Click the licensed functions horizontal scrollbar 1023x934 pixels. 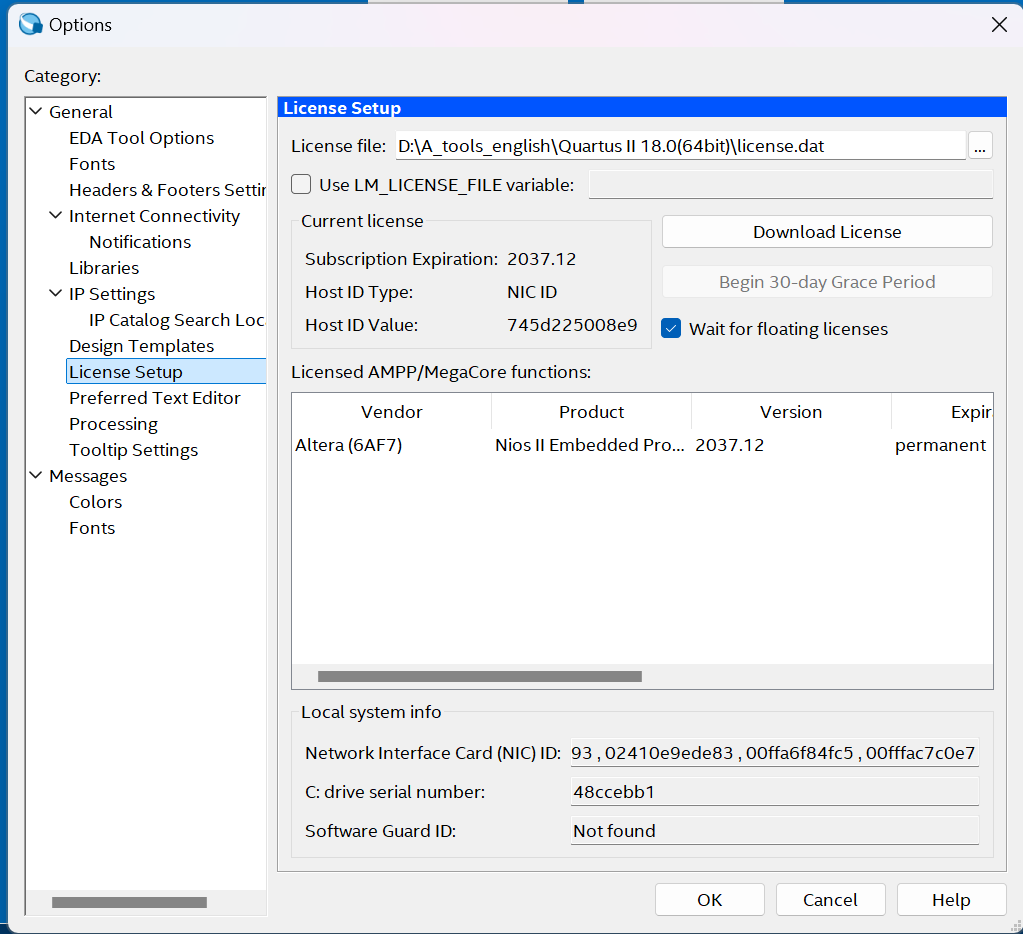(x=480, y=676)
